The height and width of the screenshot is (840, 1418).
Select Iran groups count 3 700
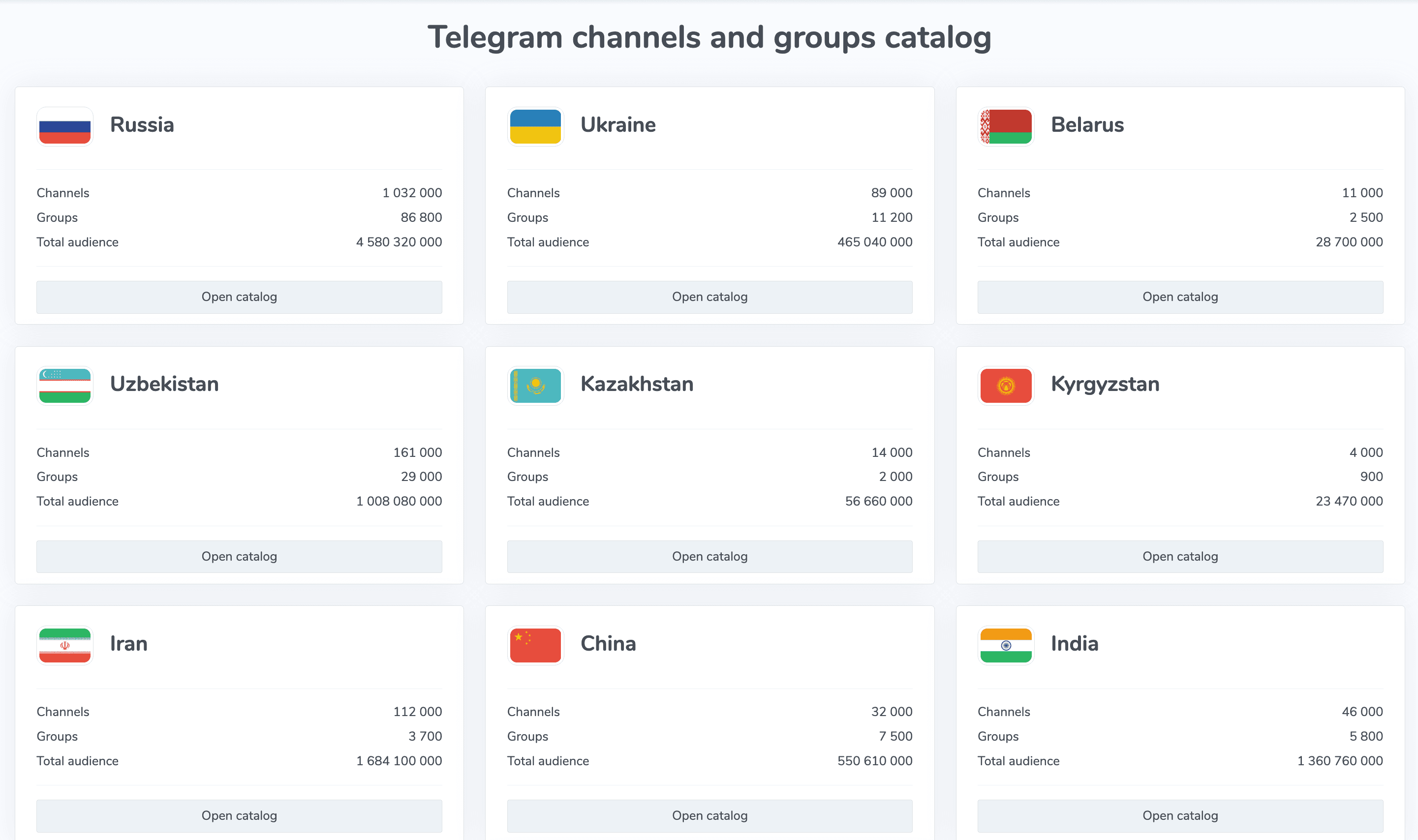[x=425, y=736]
